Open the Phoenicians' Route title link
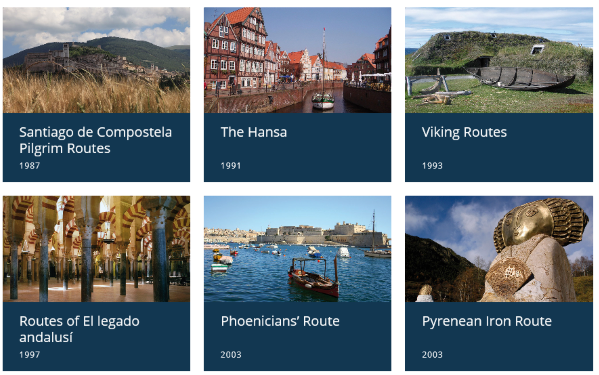This screenshot has height=375, width=599. pyautogui.click(x=280, y=321)
